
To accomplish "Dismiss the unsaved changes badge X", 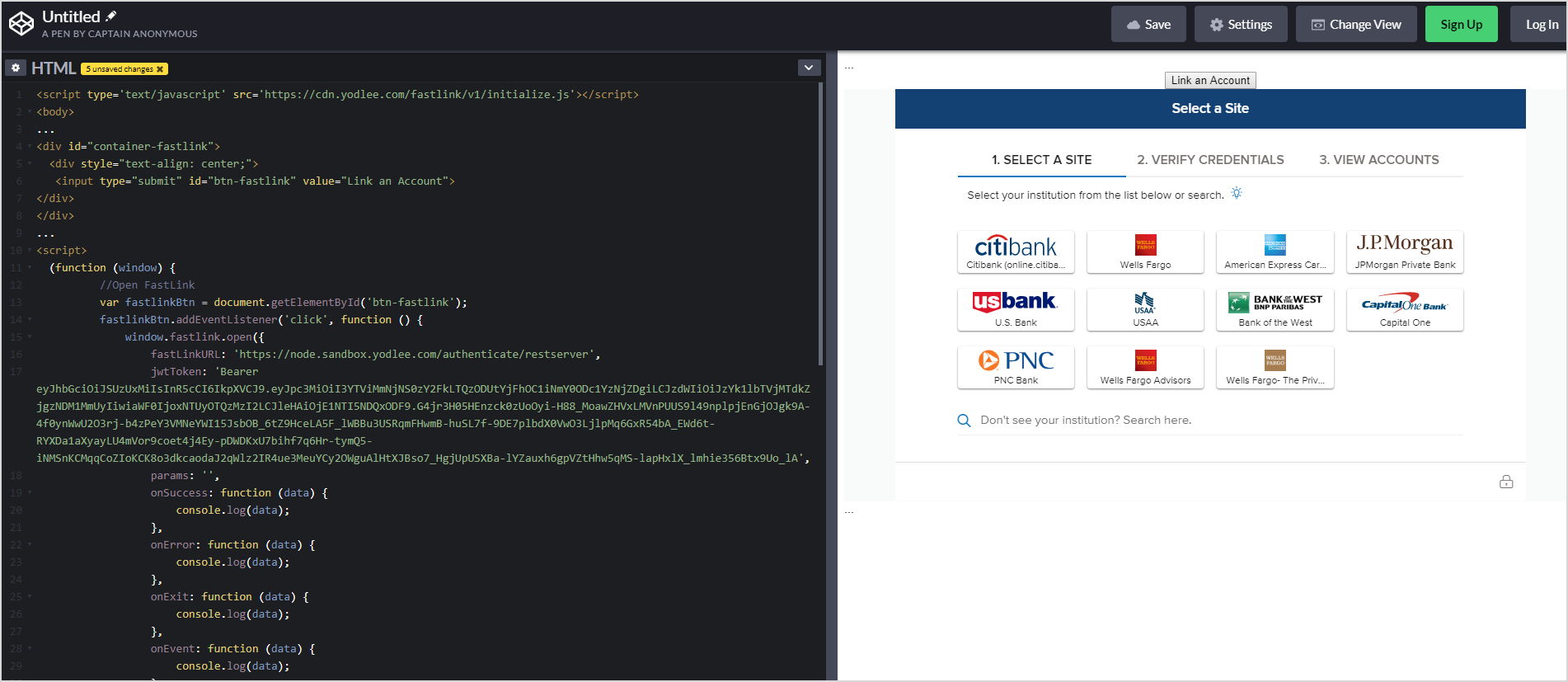I will (160, 69).
